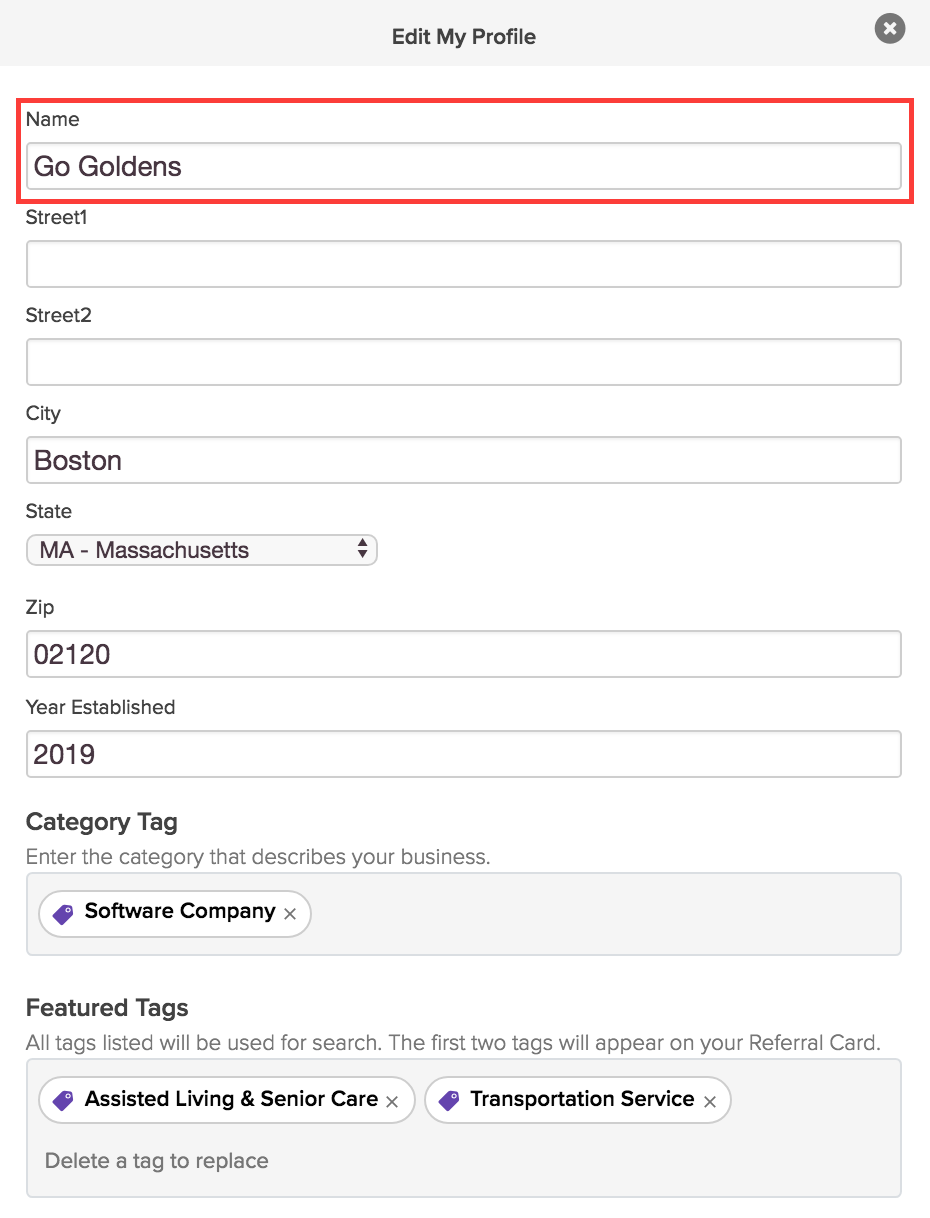Edit the Year Established field
Screen dimensions: 930x1218
[x=464, y=754]
